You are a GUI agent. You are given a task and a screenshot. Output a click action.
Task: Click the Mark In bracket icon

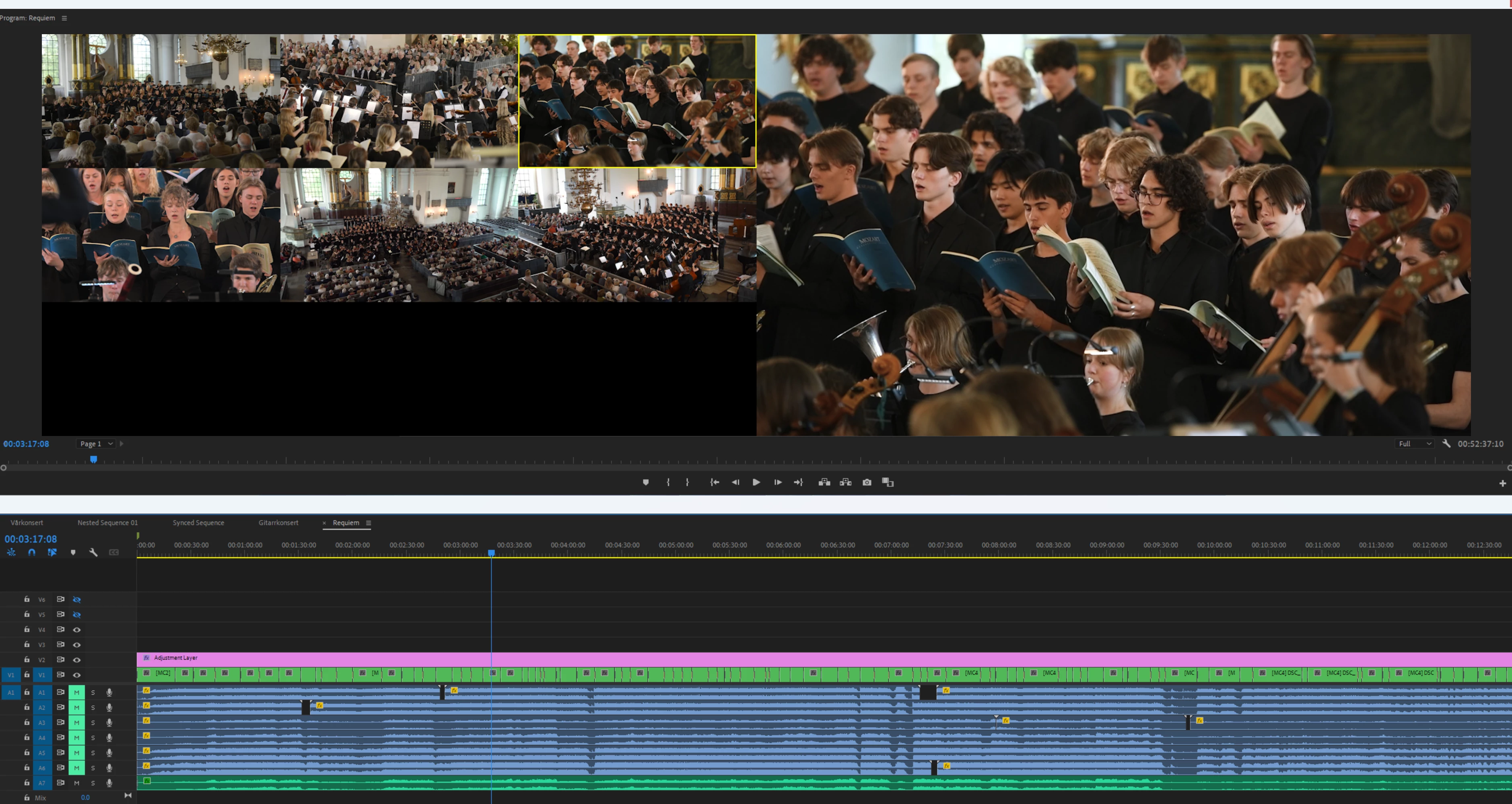[x=668, y=482]
